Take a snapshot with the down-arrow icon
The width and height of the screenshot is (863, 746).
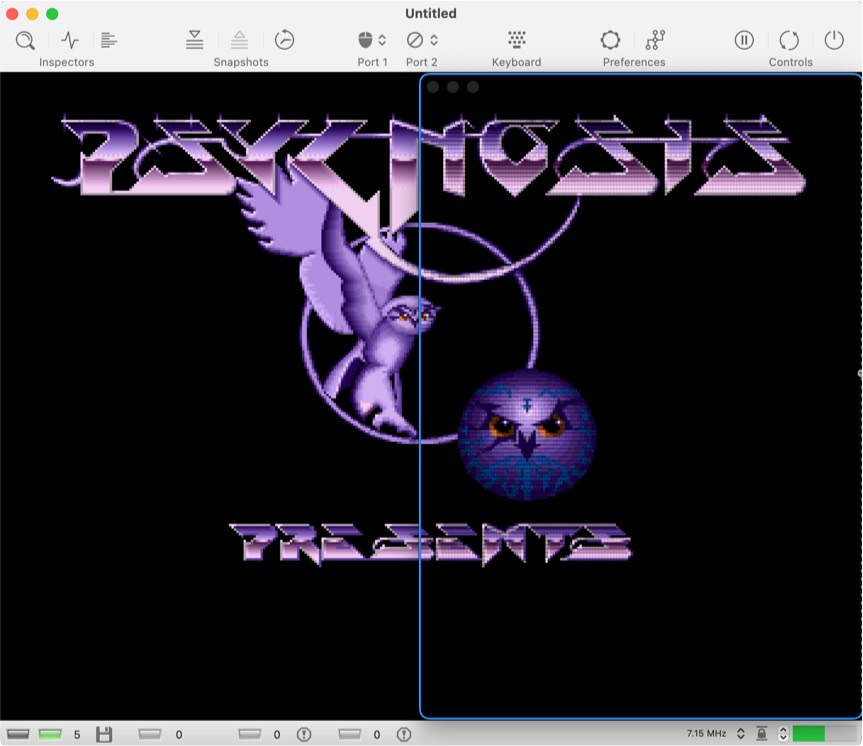coord(194,40)
